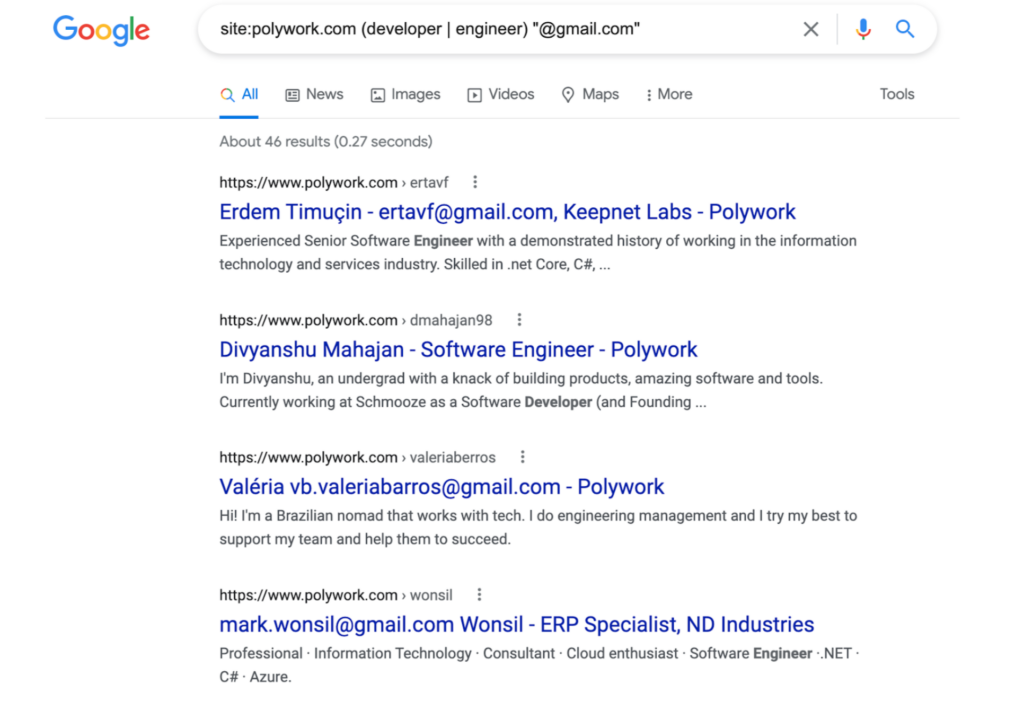Click the polywork.com › valeriaberros URL
This screenshot has height=719, width=1024.
[357, 458]
